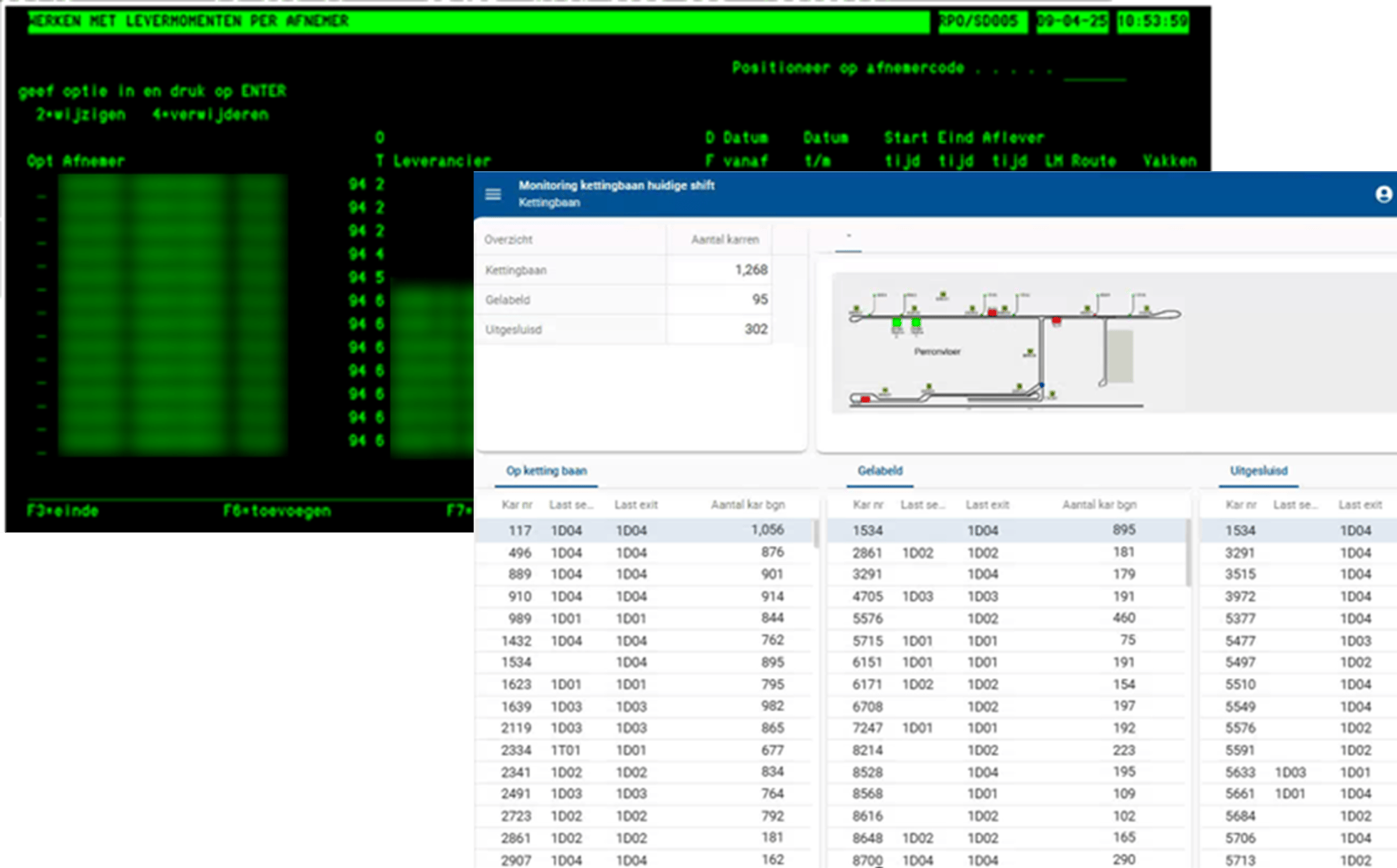The image size is (1397, 868).
Task: Open the hamburger menu in Monitoring kettingbaan
Action: [x=493, y=194]
